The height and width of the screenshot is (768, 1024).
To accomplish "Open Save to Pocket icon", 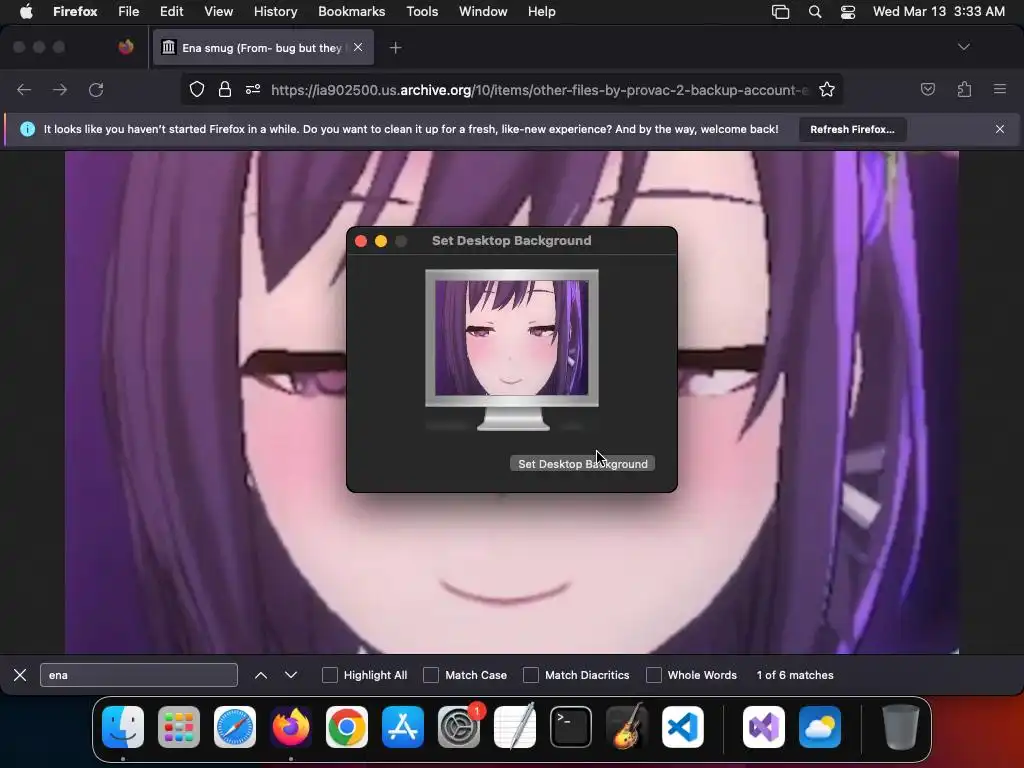I will point(927,89).
